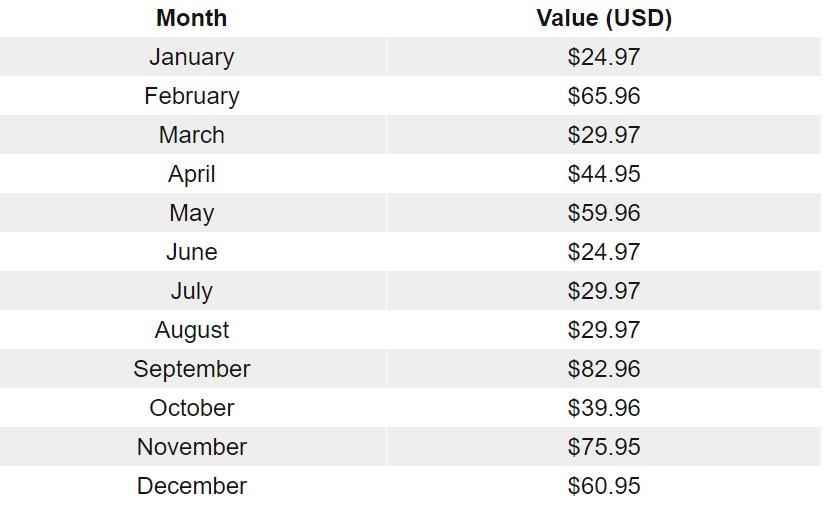Image resolution: width=823 pixels, height=514 pixels.
Task: Select the June month cell
Action: [192, 252]
